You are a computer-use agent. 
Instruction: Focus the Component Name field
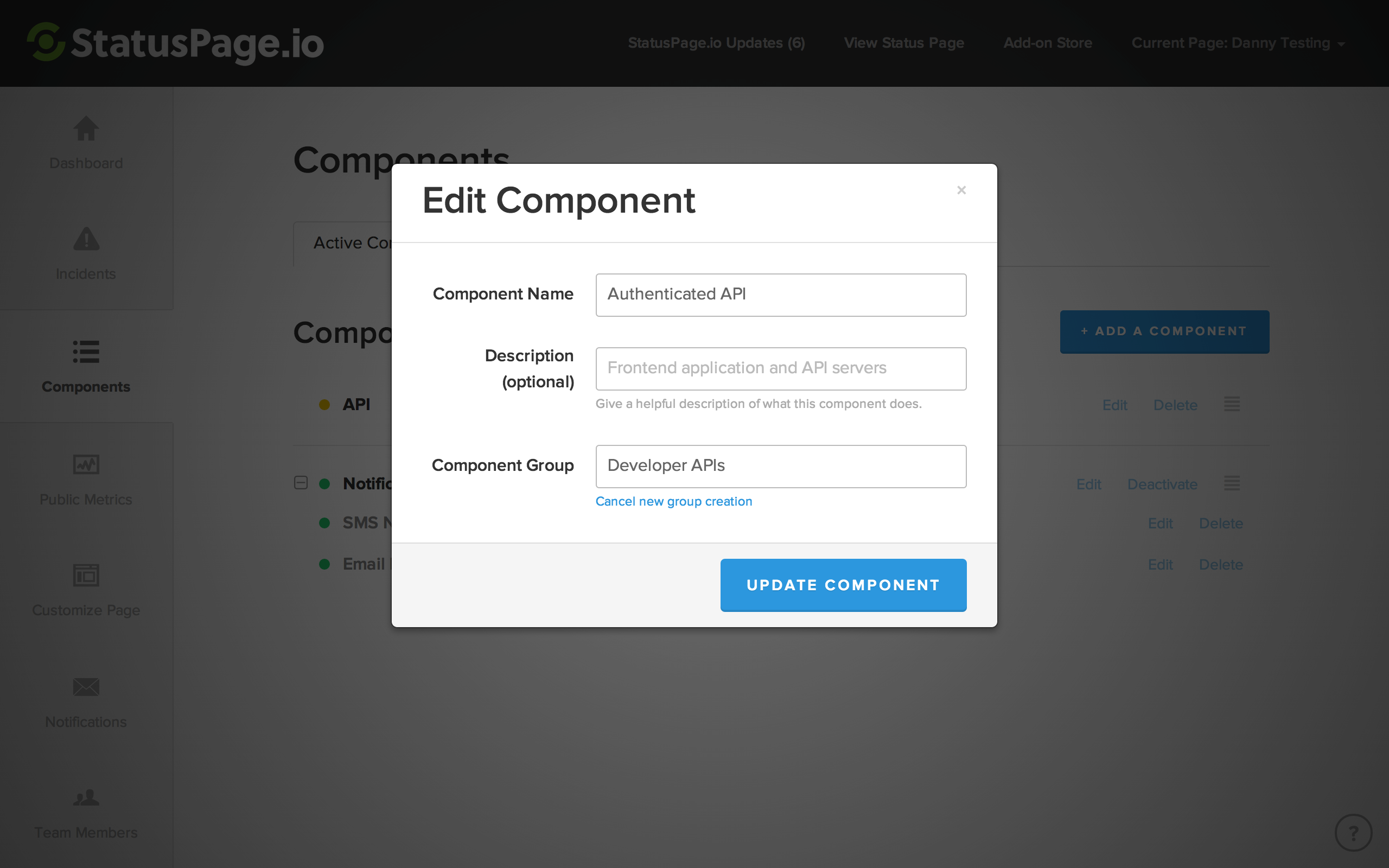tap(781, 295)
